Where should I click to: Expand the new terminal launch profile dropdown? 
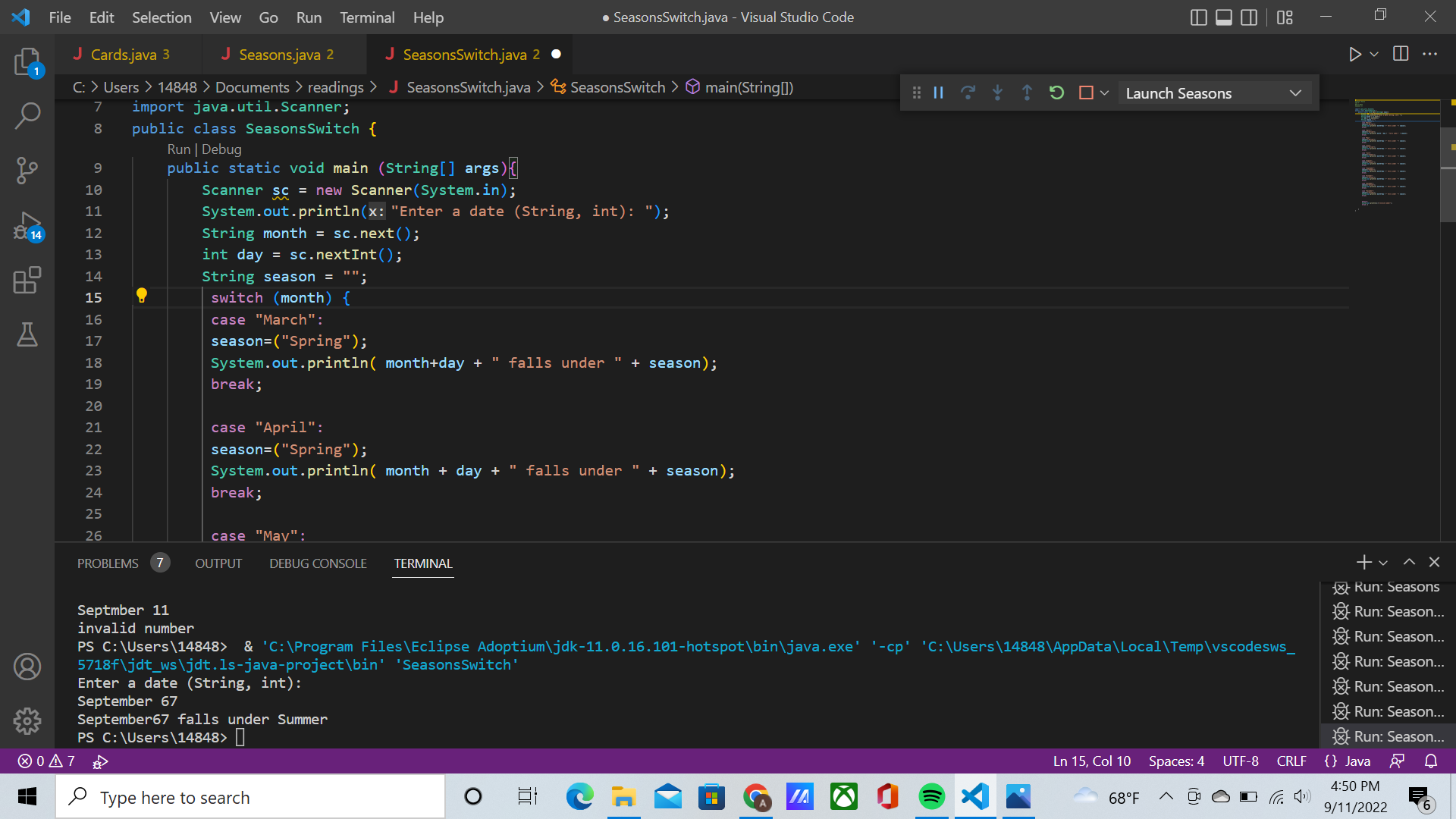pyautogui.click(x=1383, y=563)
